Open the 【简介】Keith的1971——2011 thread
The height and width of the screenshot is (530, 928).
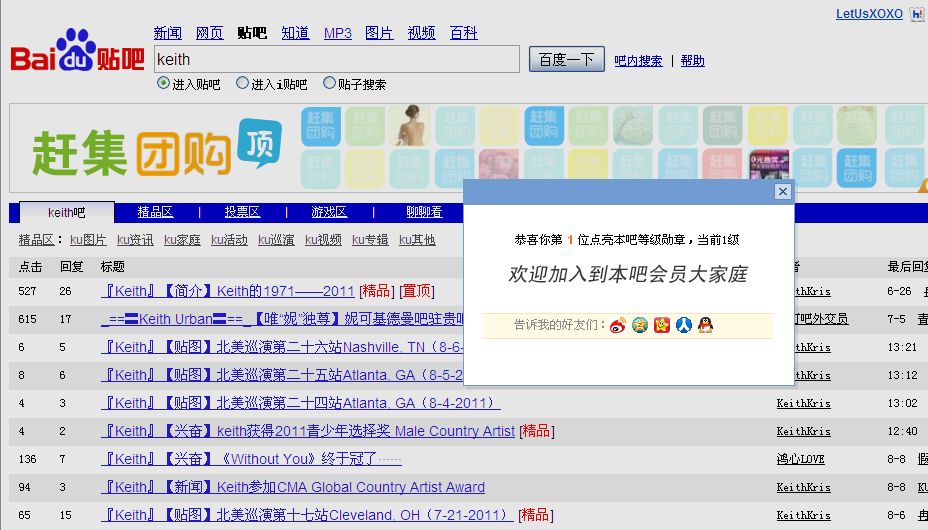228,291
